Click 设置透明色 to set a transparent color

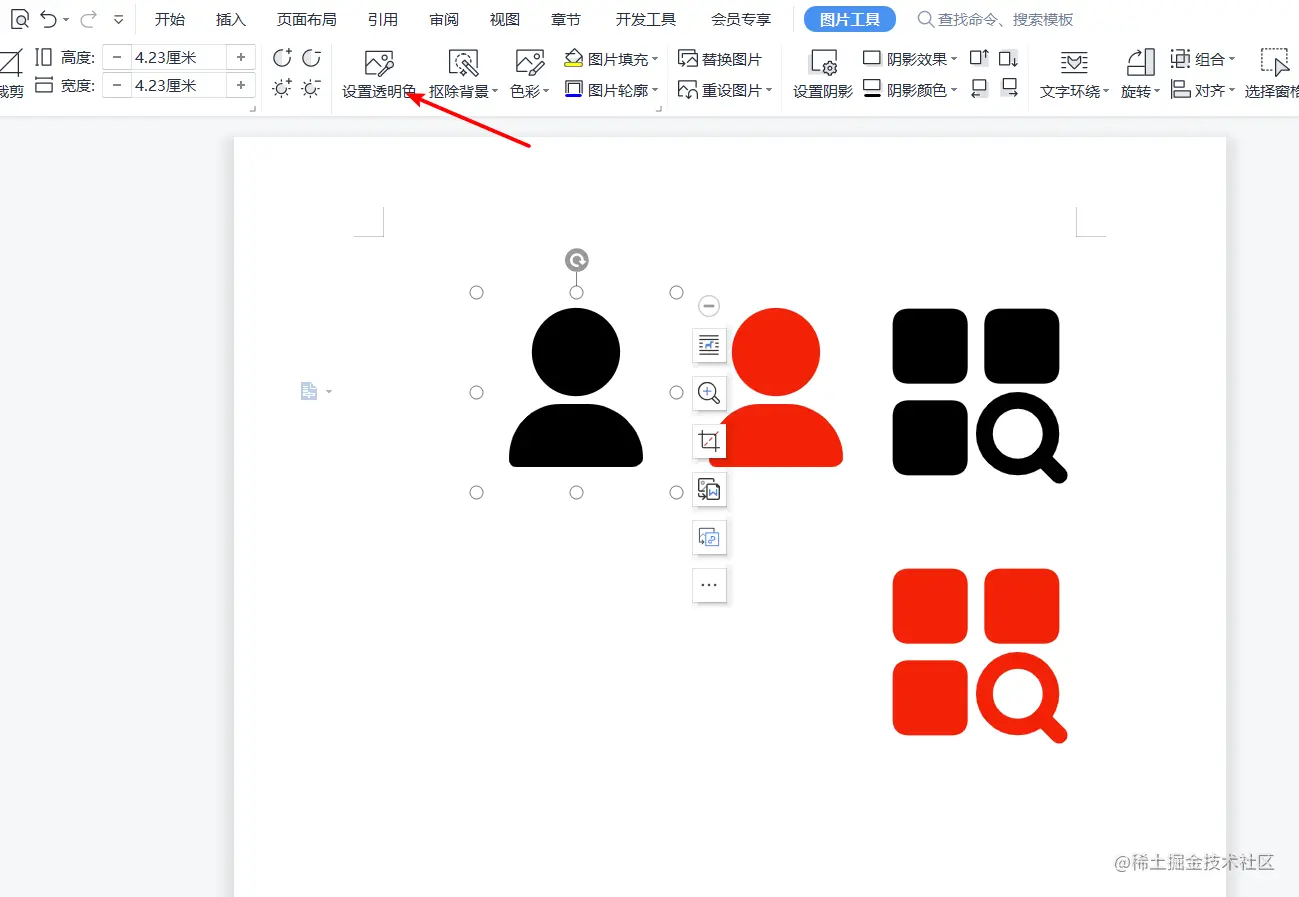pos(379,75)
